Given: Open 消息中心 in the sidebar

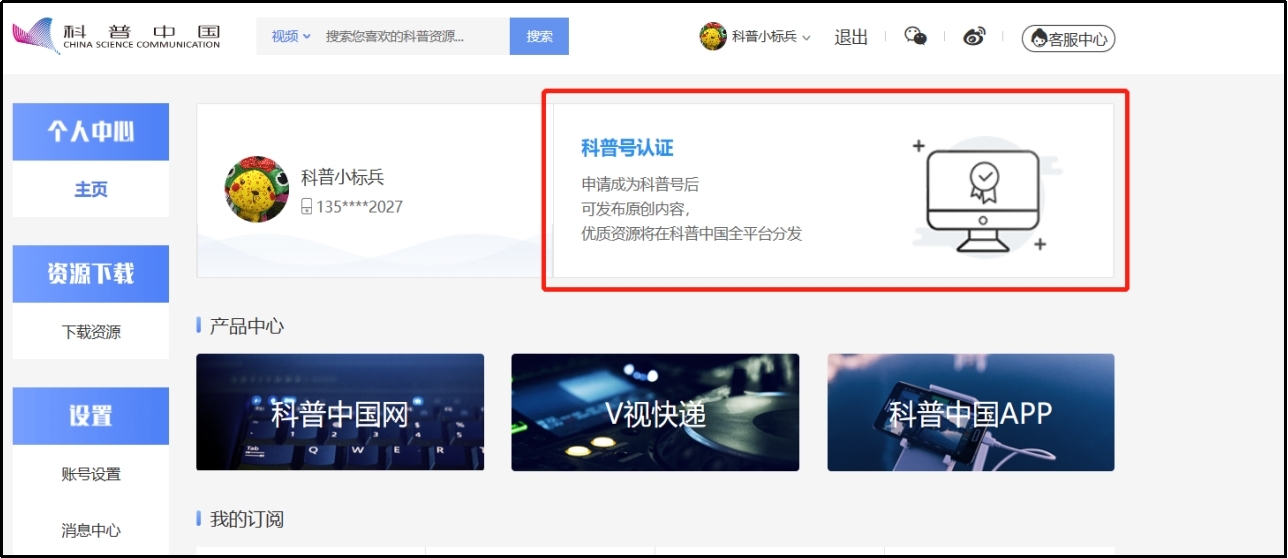Looking at the screenshot, I should pos(91,530).
